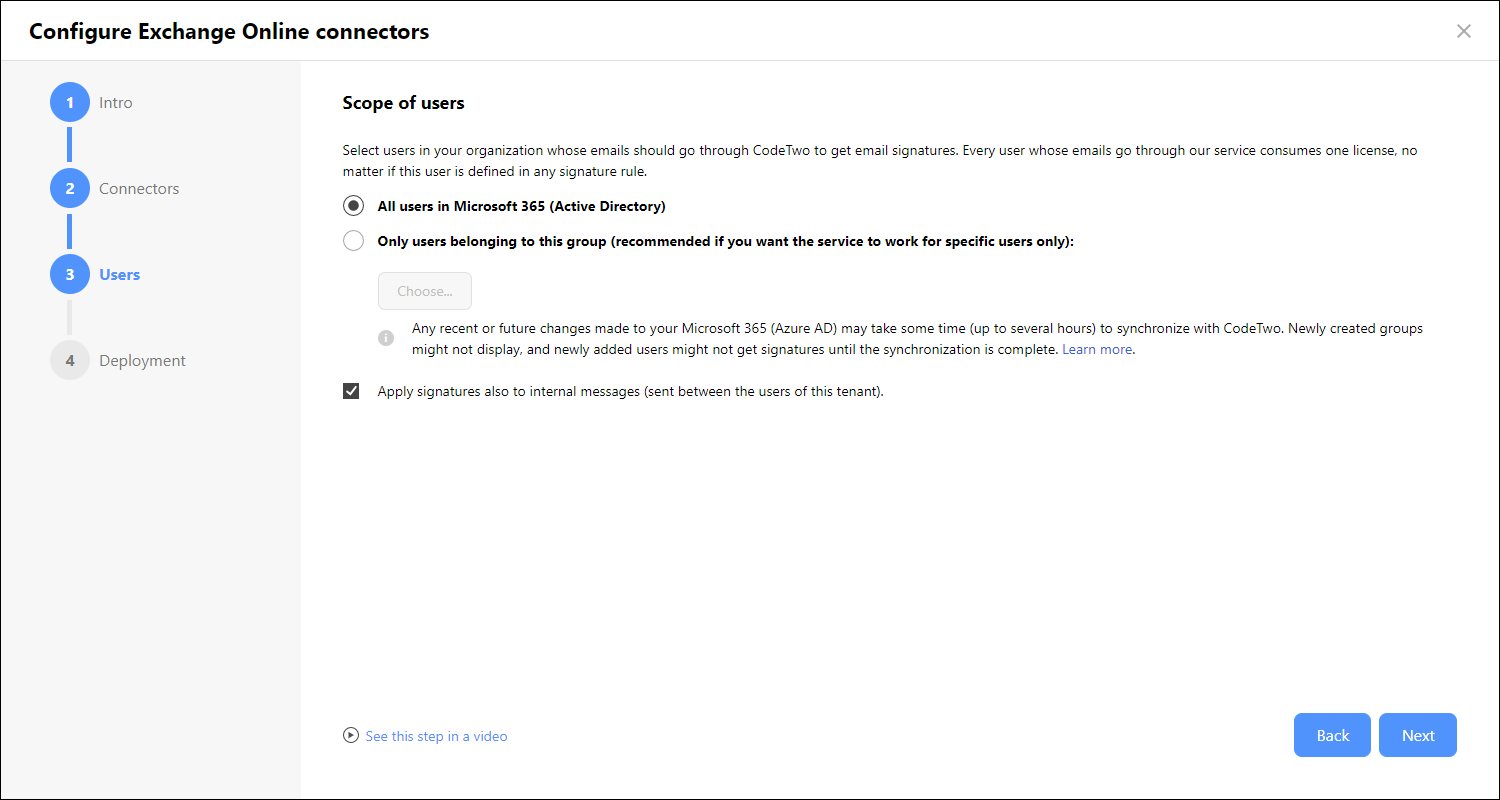This screenshot has height=800, width=1500.
Task: Jump to the Deployment step label
Action: [142, 360]
